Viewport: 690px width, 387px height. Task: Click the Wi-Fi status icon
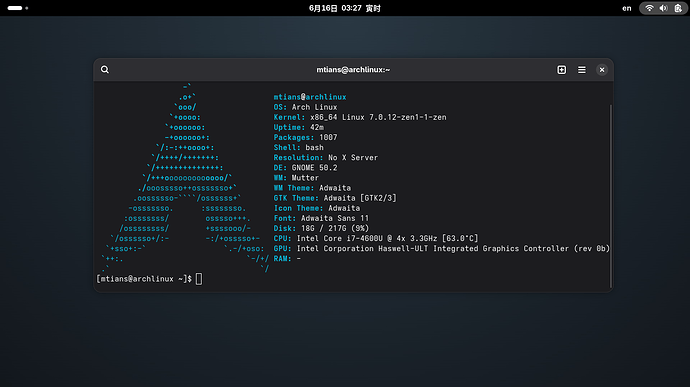pyautogui.click(x=649, y=8)
